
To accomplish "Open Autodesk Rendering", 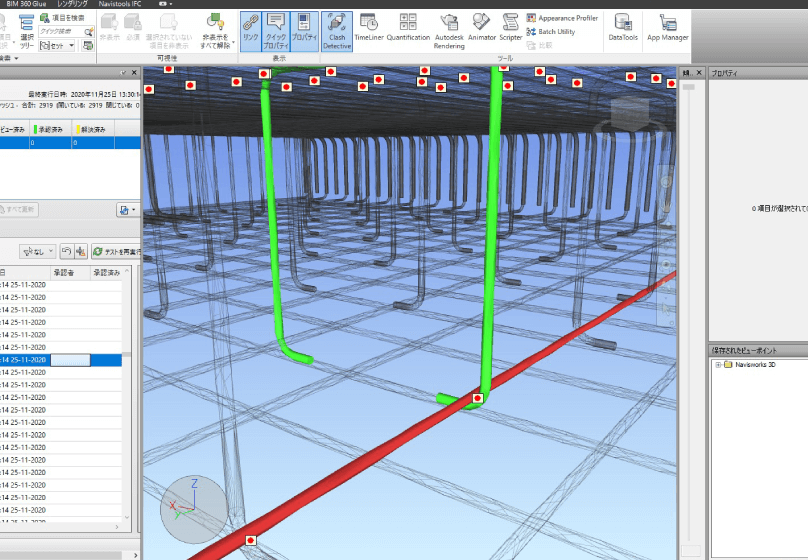I will 449,31.
